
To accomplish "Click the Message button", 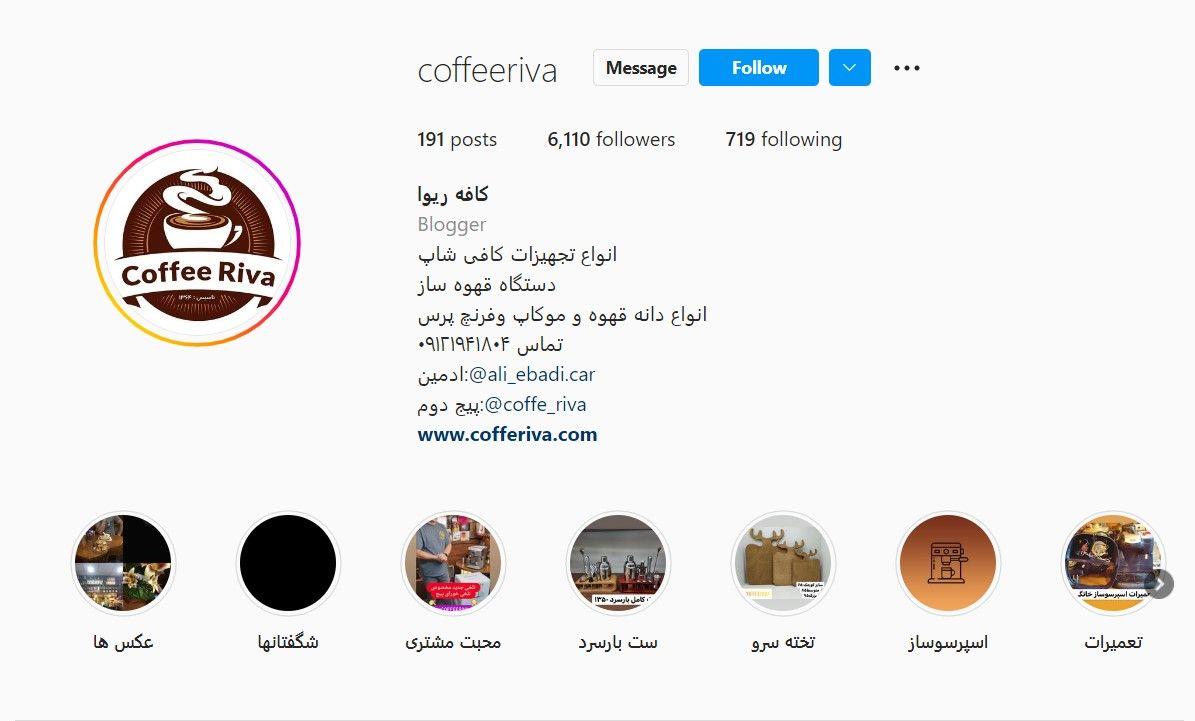I will (641, 68).
